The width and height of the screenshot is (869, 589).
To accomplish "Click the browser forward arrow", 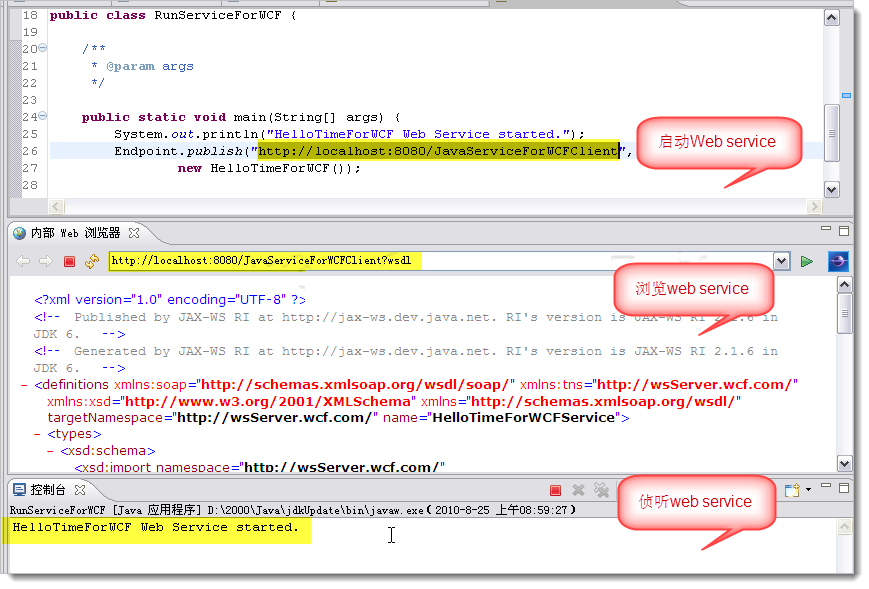I will pos(46,261).
